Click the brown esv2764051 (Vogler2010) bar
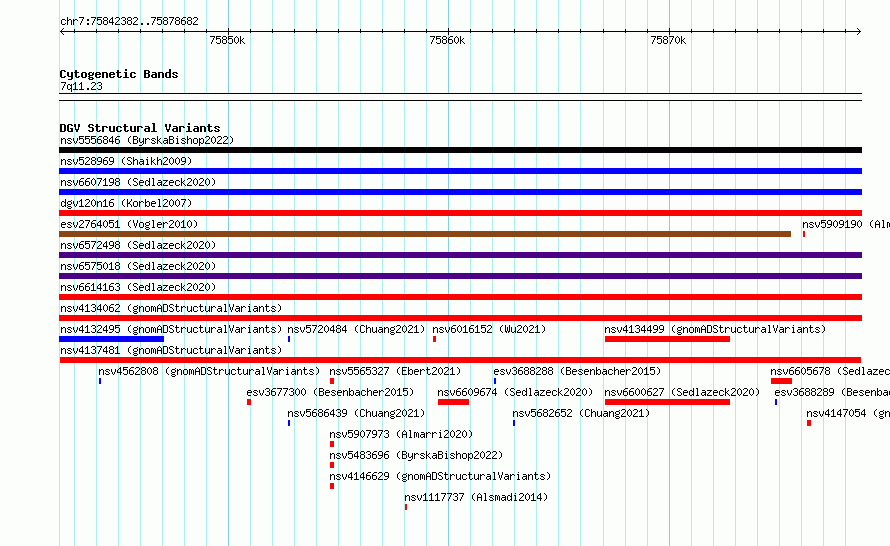 tap(425, 234)
